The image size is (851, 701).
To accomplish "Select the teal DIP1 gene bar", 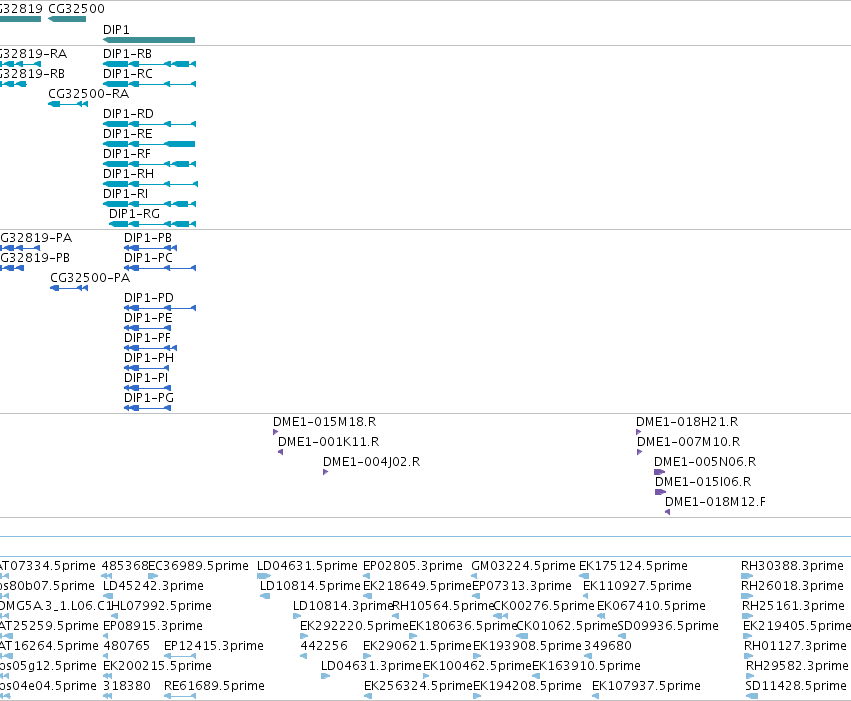I will tap(149, 40).
